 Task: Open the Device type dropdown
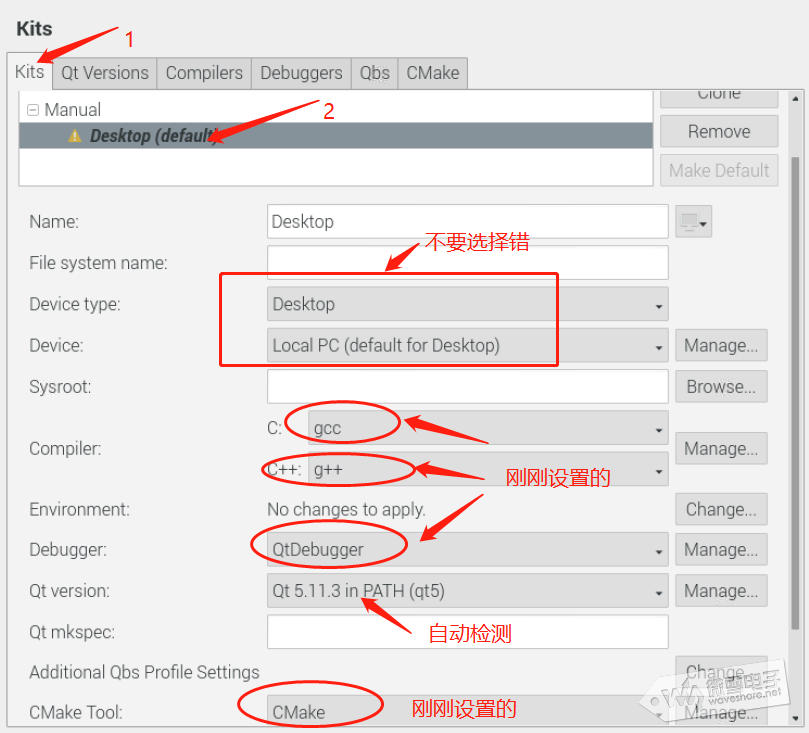tap(467, 304)
